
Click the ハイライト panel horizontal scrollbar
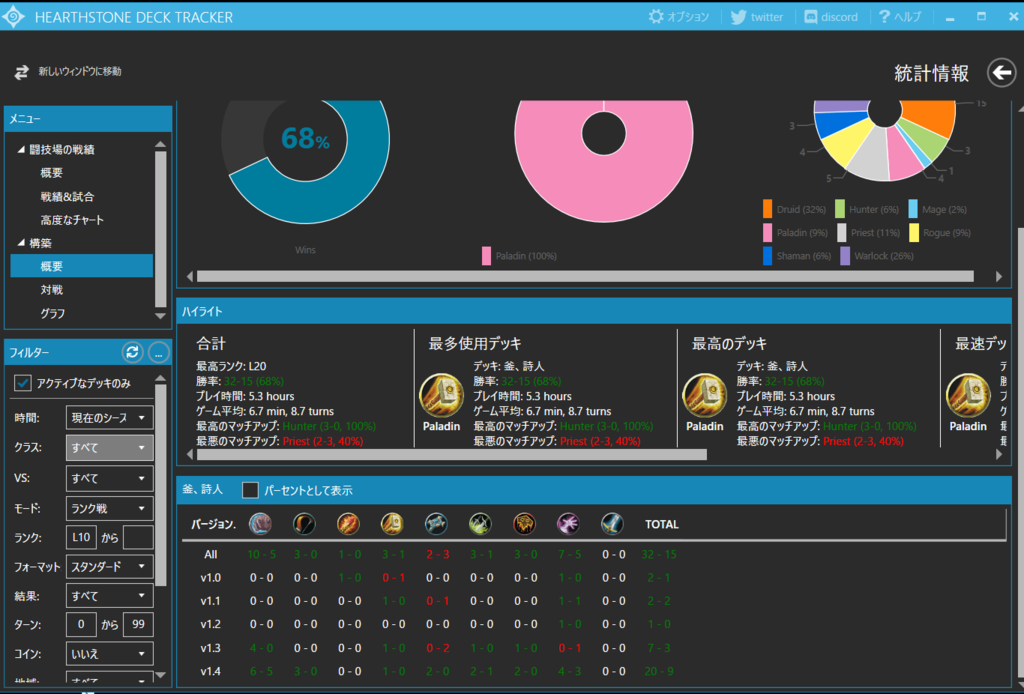pos(452,454)
